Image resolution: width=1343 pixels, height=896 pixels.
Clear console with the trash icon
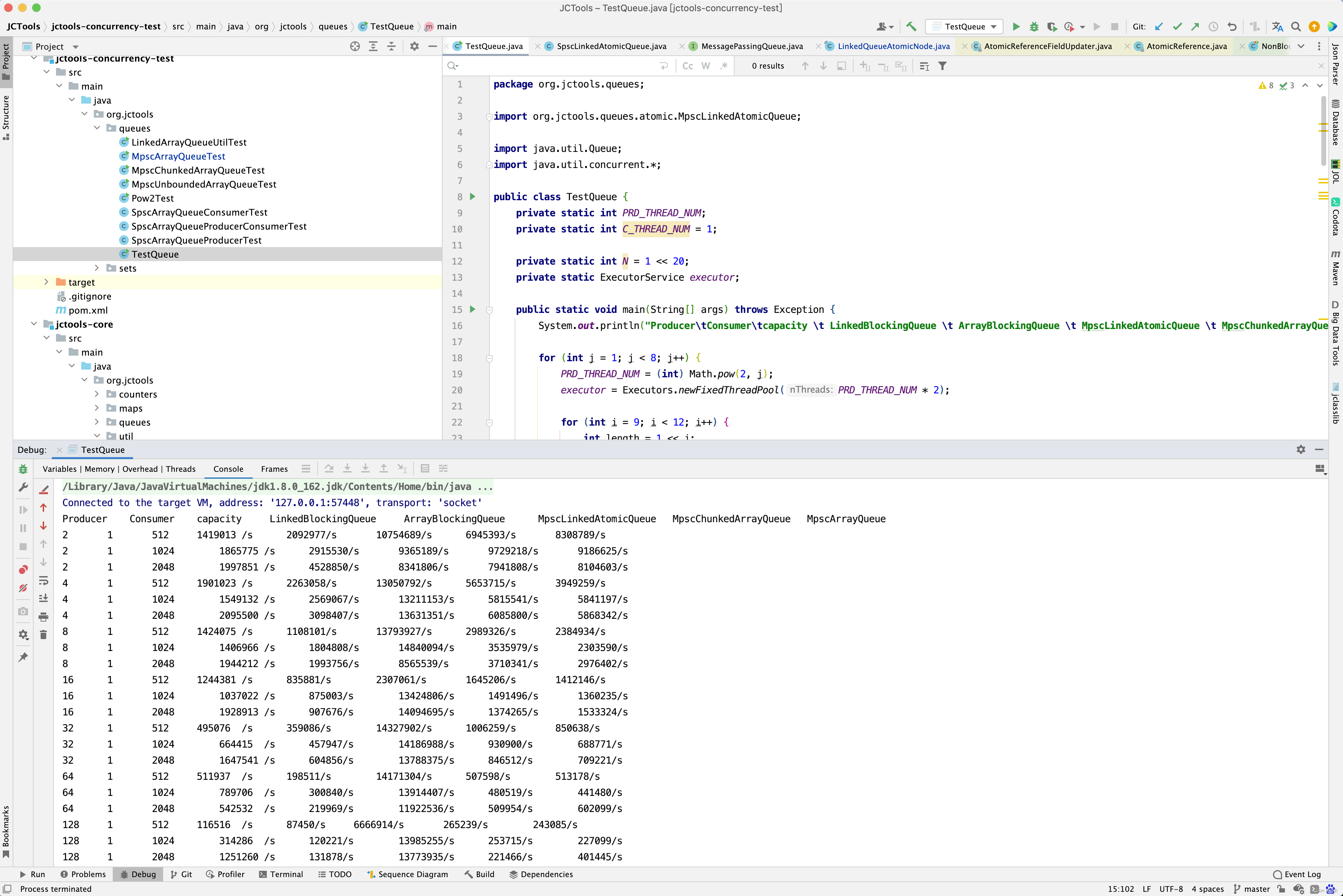43,634
